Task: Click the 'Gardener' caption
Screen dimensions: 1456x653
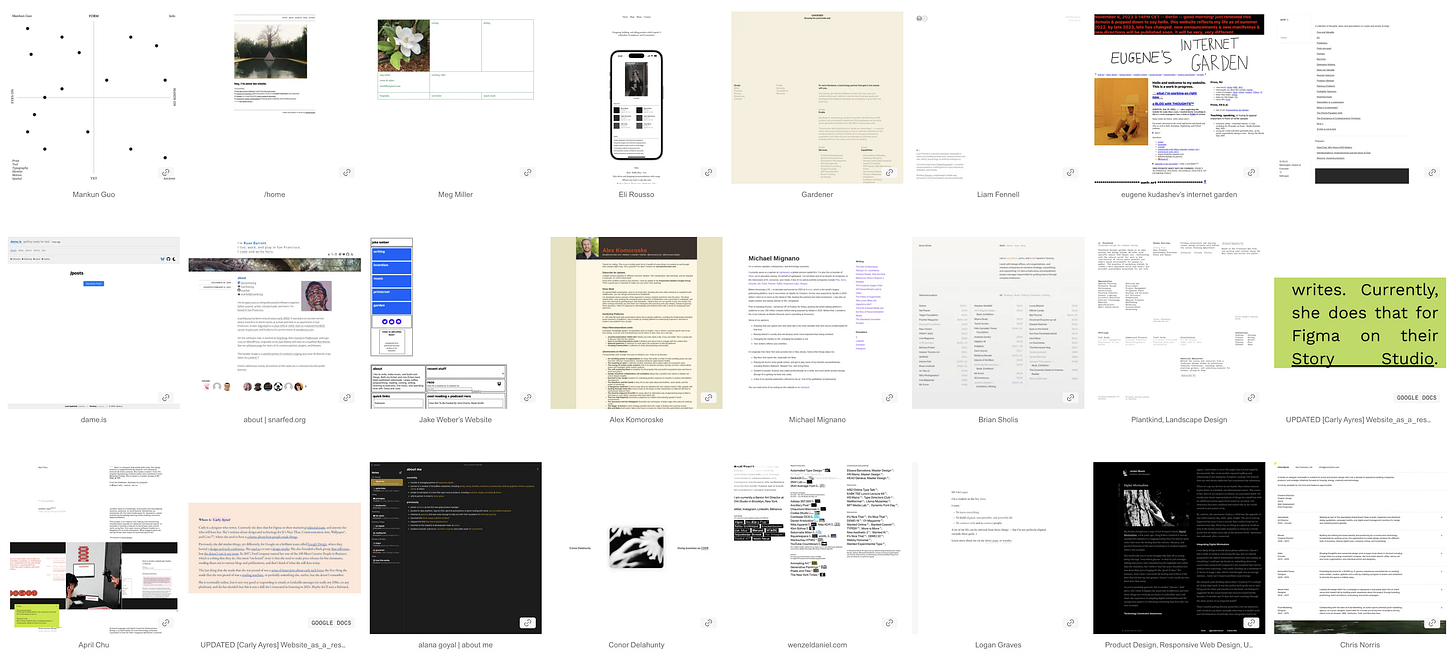Action: click(817, 195)
